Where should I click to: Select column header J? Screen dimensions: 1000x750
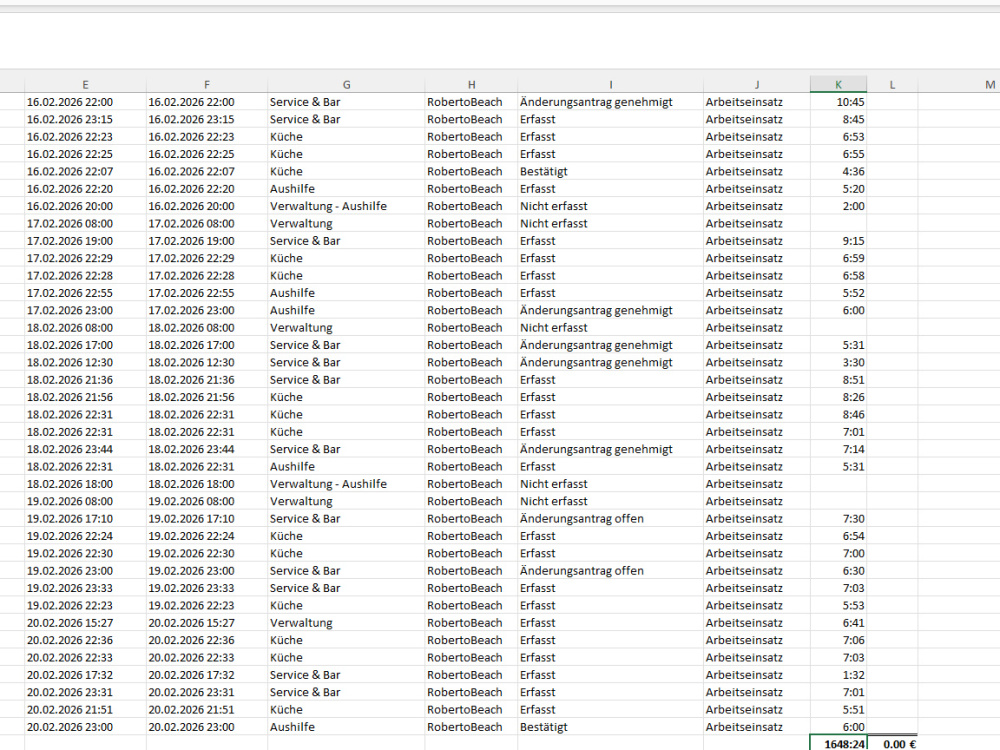click(x=756, y=84)
